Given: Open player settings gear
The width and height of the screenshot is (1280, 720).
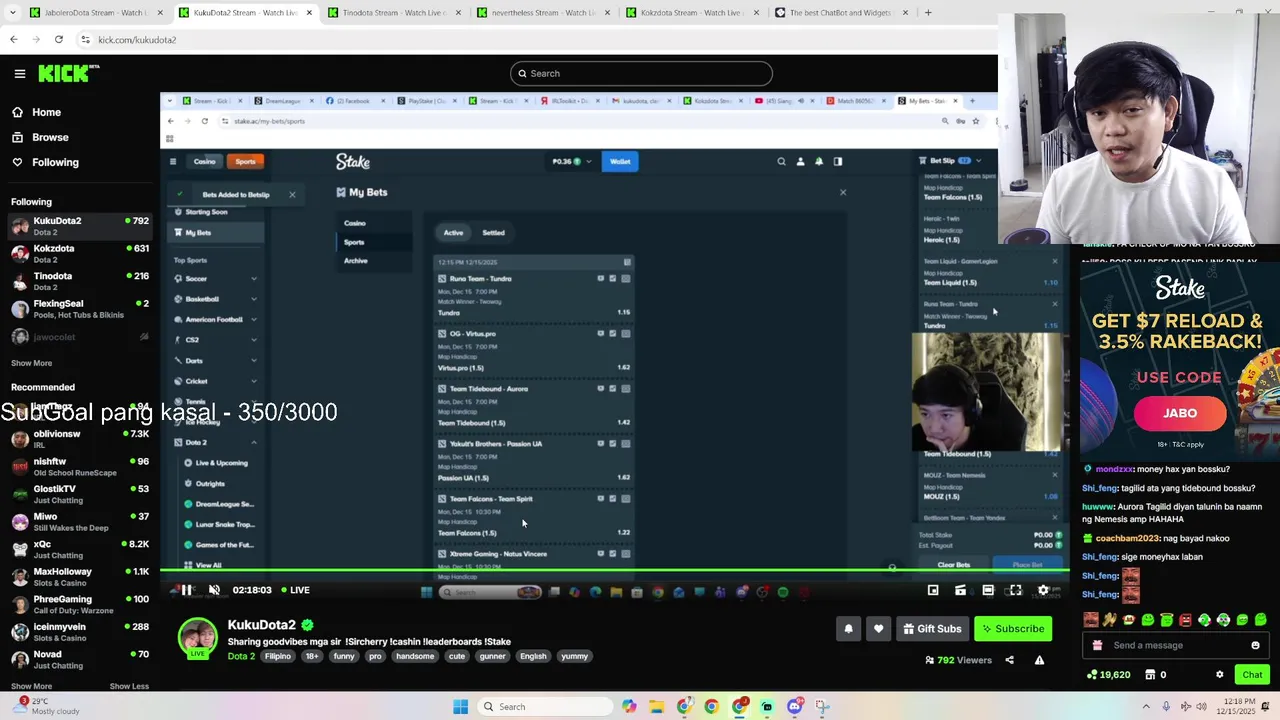Looking at the screenshot, I should [x=1043, y=590].
